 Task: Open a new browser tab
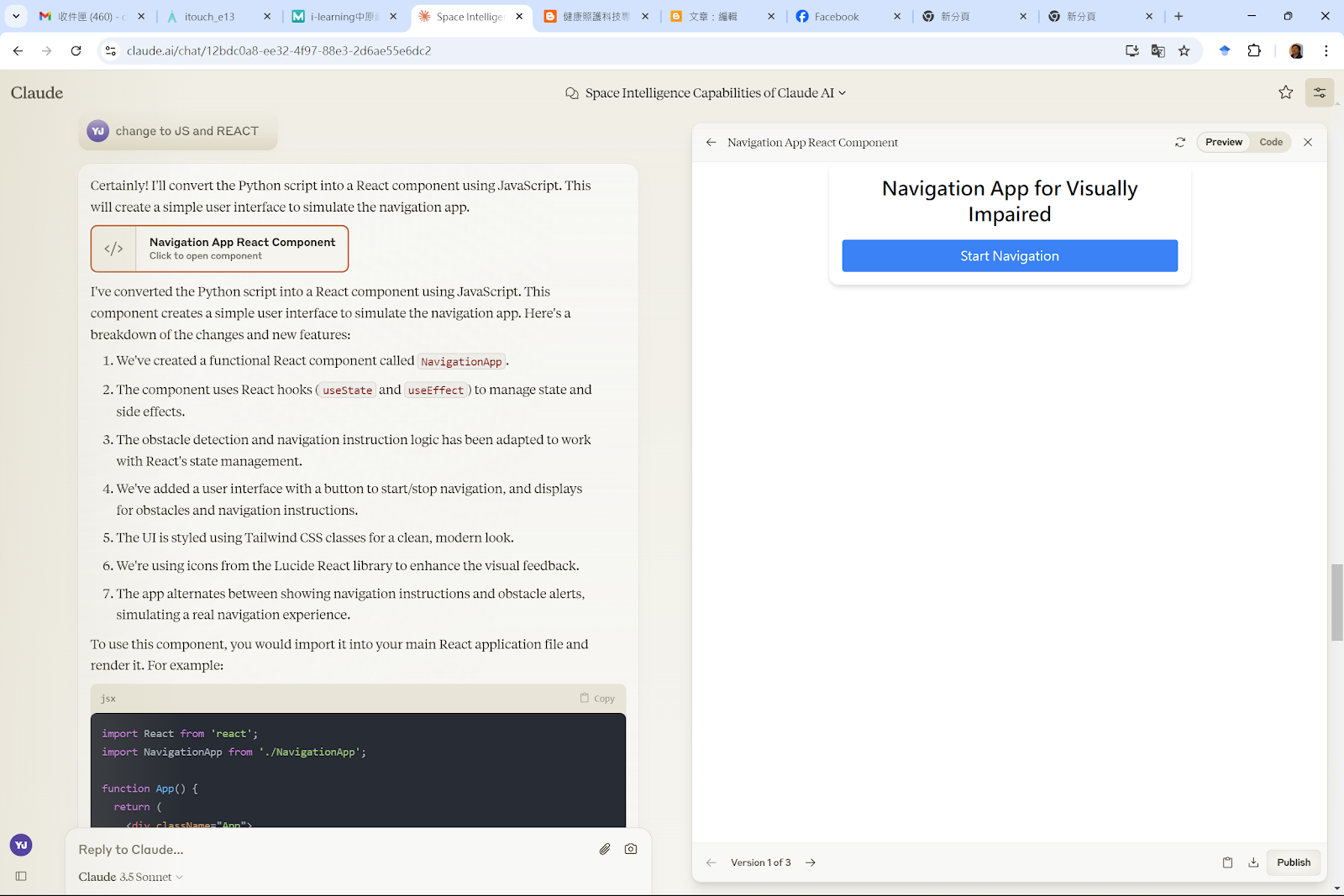pyautogui.click(x=1179, y=16)
